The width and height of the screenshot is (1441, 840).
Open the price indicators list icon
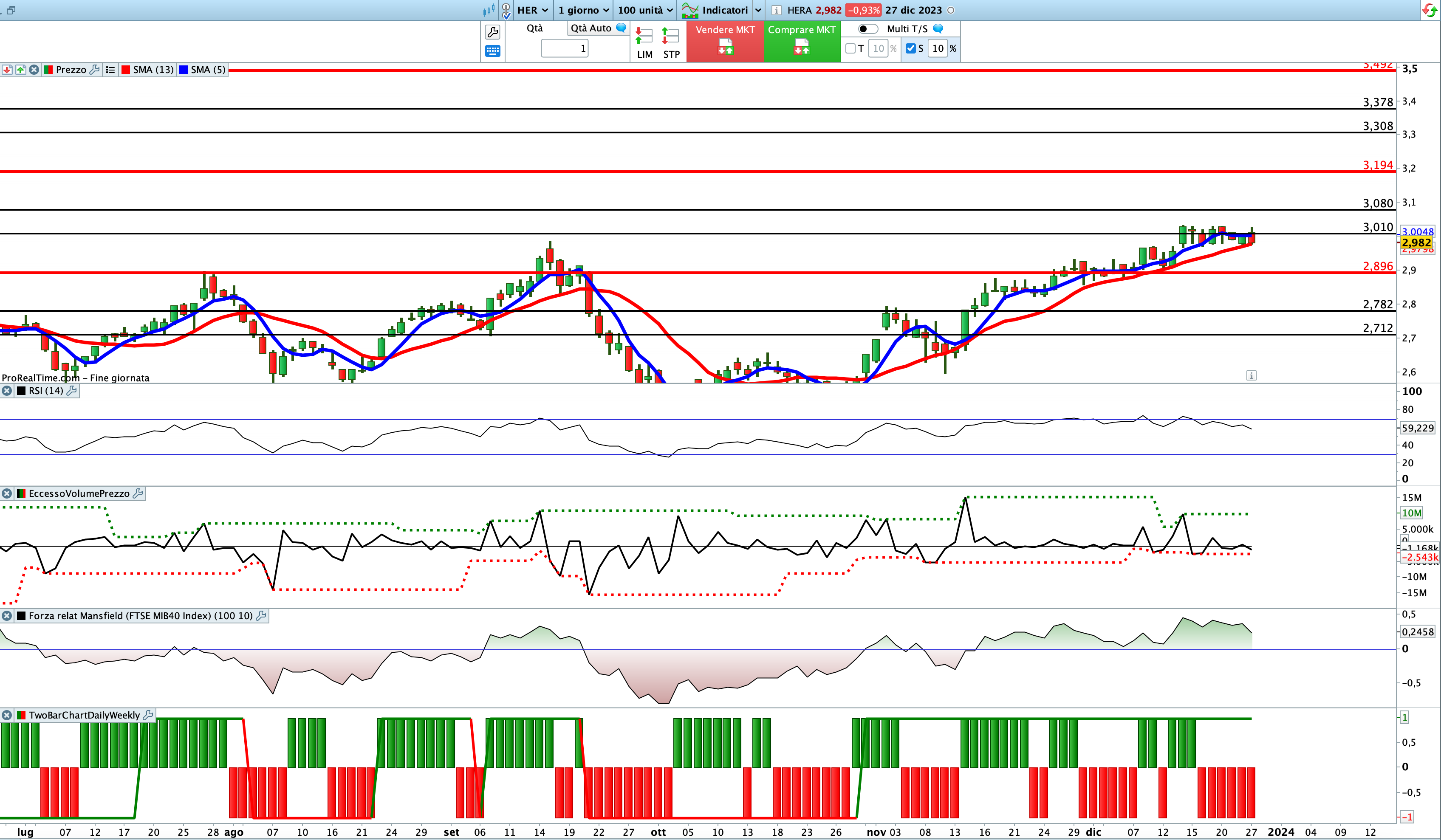[110, 70]
